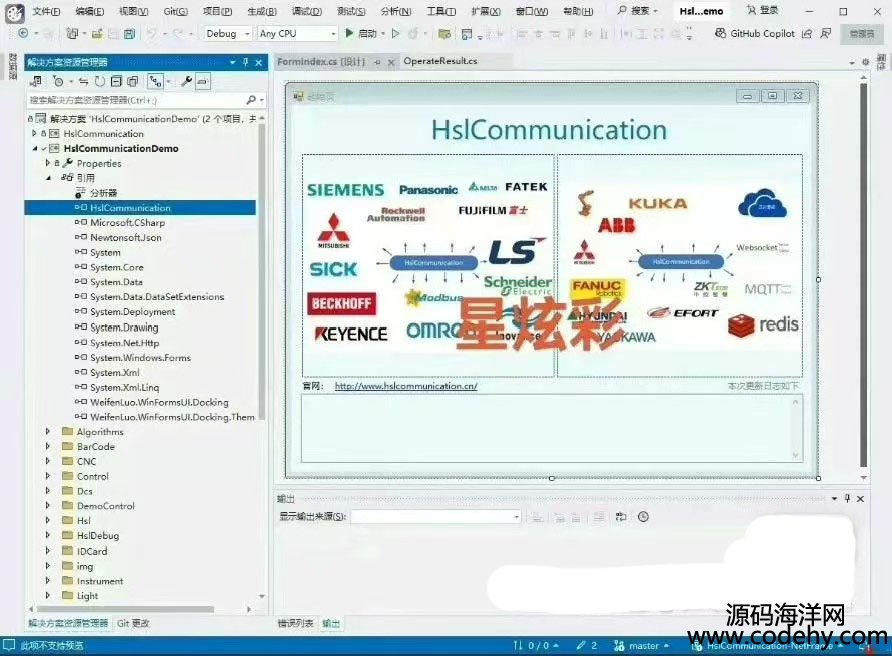The width and height of the screenshot is (892, 656).
Task: Open the 搜索 search box in the title bar
Action: coord(638,11)
